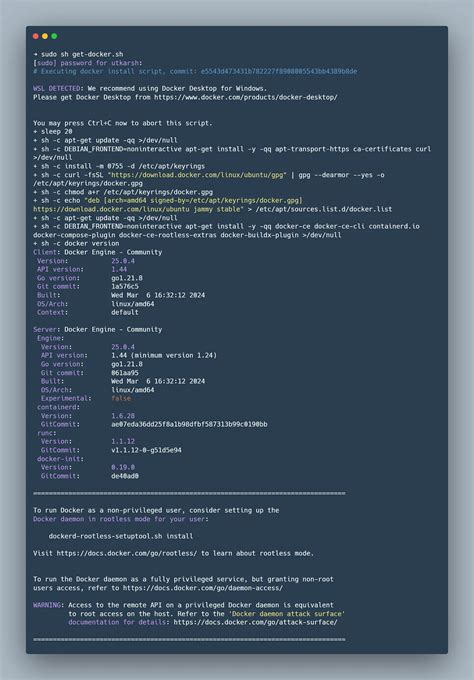This screenshot has width=474, height=680.
Task: Click the Client version number 25.0.4
Action: tap(123, 261)
